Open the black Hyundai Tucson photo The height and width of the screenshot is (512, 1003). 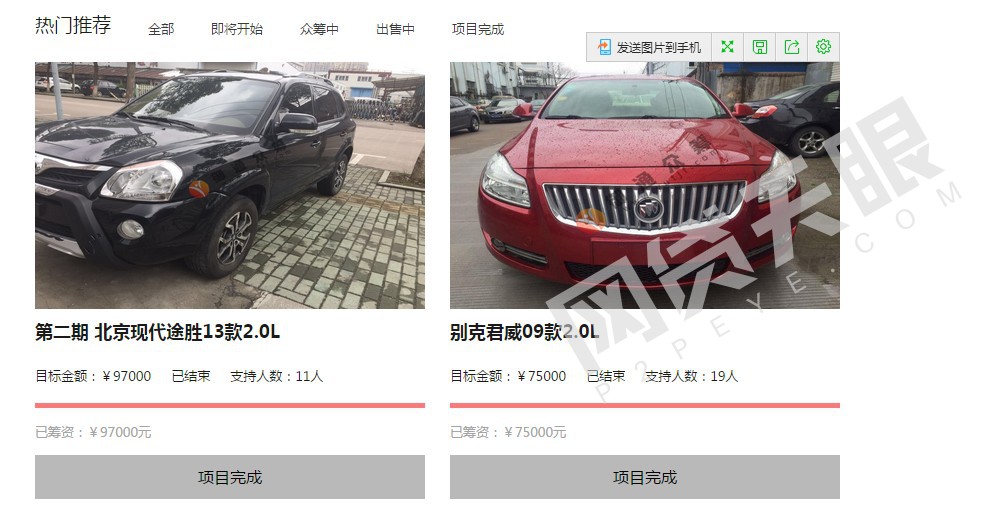(x=230, y=186)
